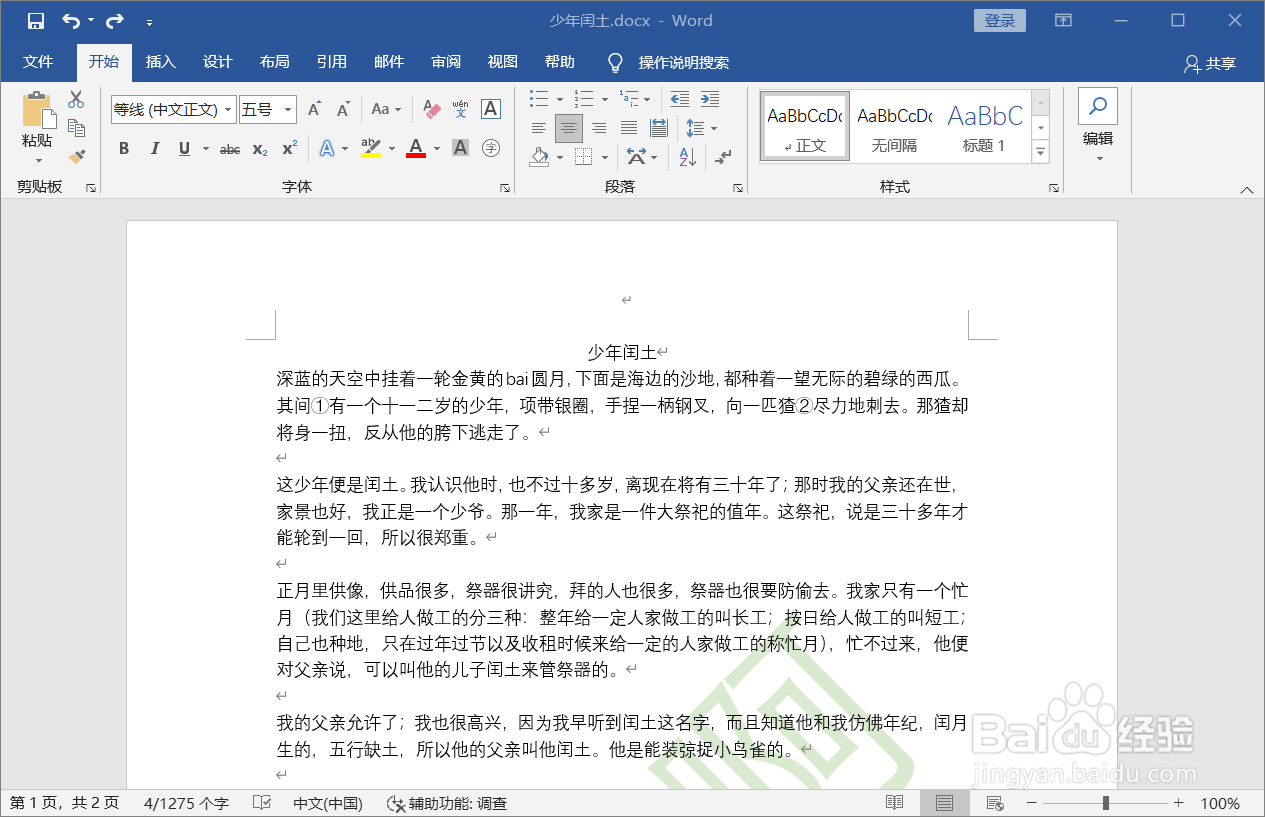Image resolution: width=1265 pixels, height=817 pixels.
Task: Toggle center alignment
Action: pyautogui.click(x=569, y=128)
